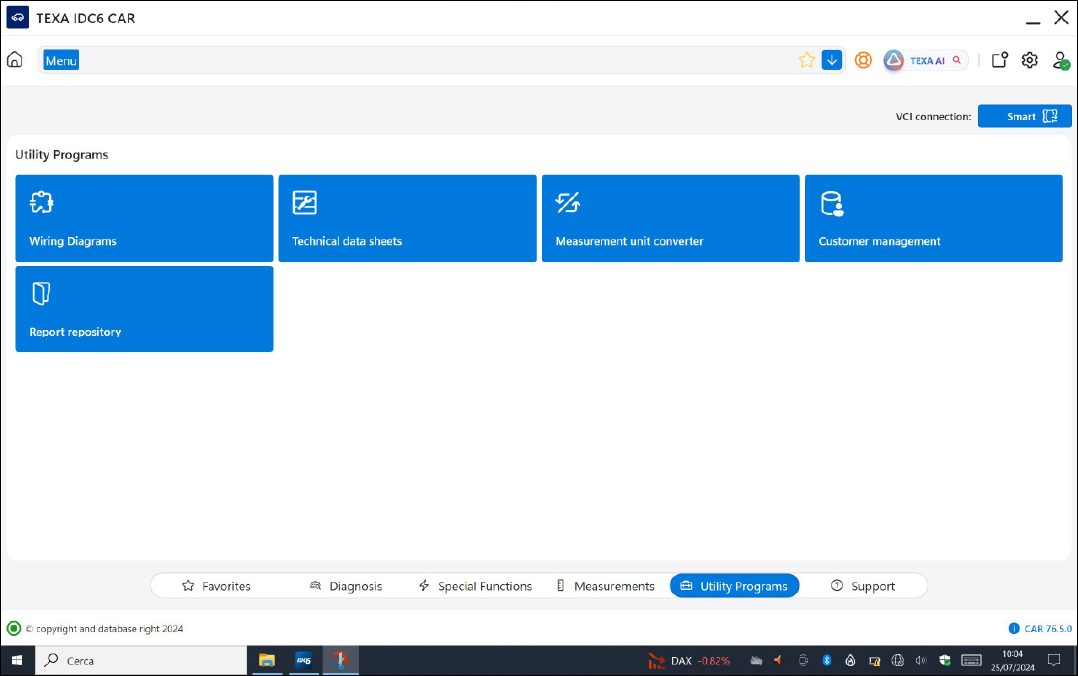The image size is (1078, 676).
Task: Switch to the Special Functions tab
Action: coord(475,586)
